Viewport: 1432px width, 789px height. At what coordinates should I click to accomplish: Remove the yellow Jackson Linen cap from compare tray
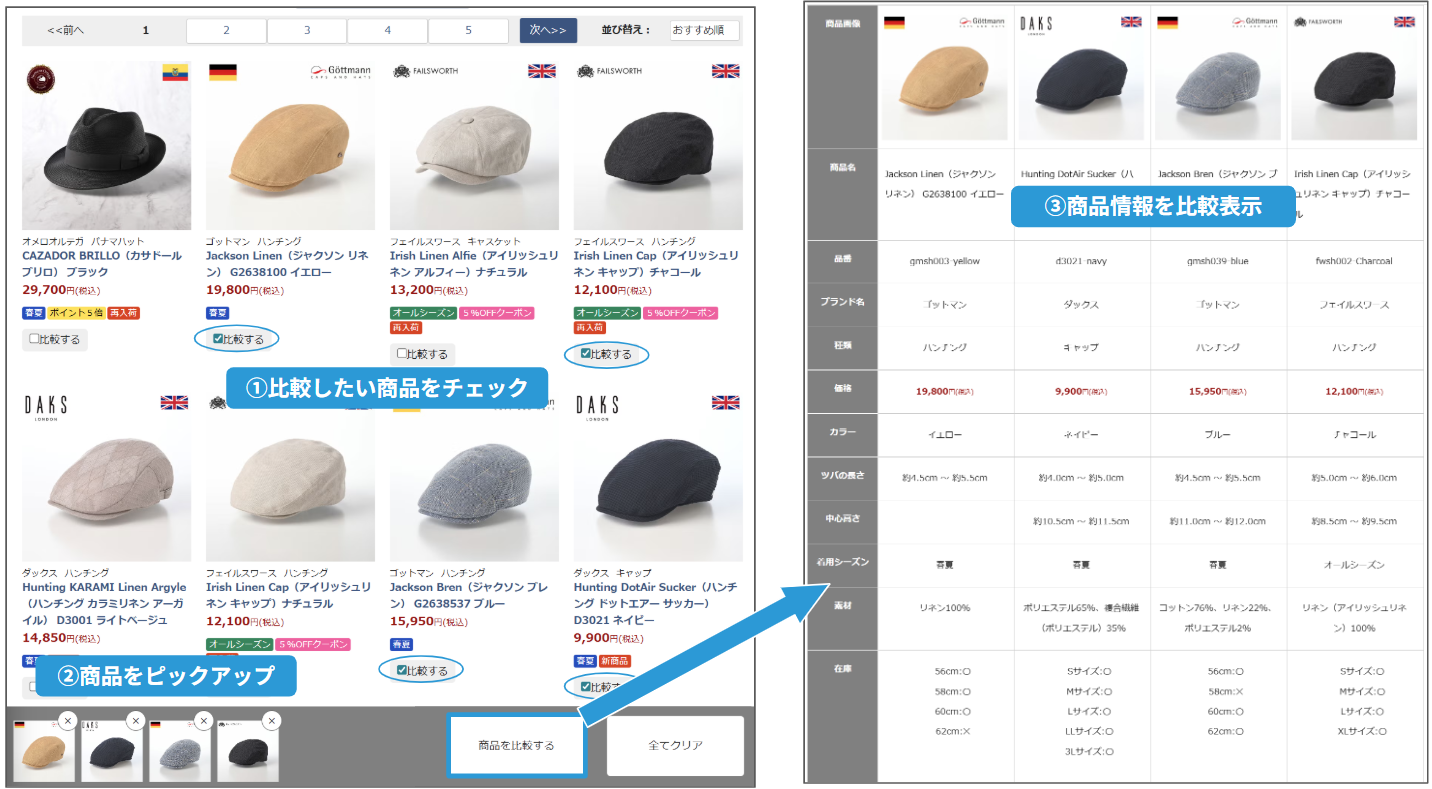click(x=67, y=720)
